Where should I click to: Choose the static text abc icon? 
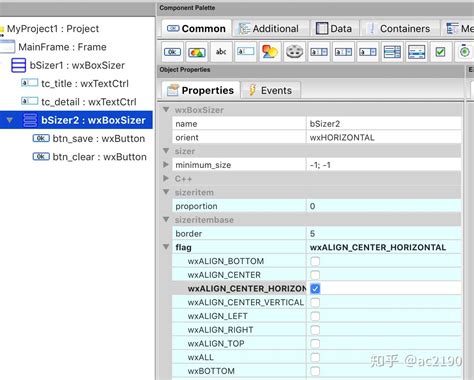(x=221, y=52)
